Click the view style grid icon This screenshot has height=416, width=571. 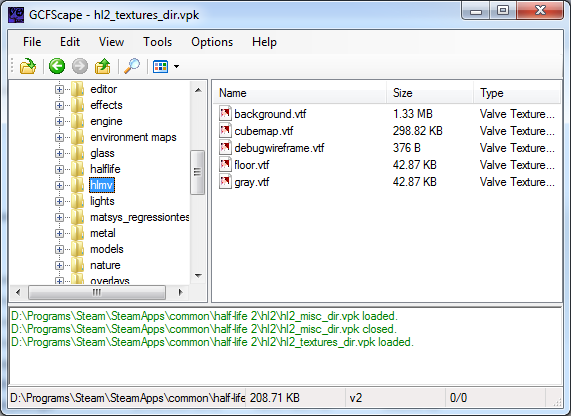(x=161, y=67)
